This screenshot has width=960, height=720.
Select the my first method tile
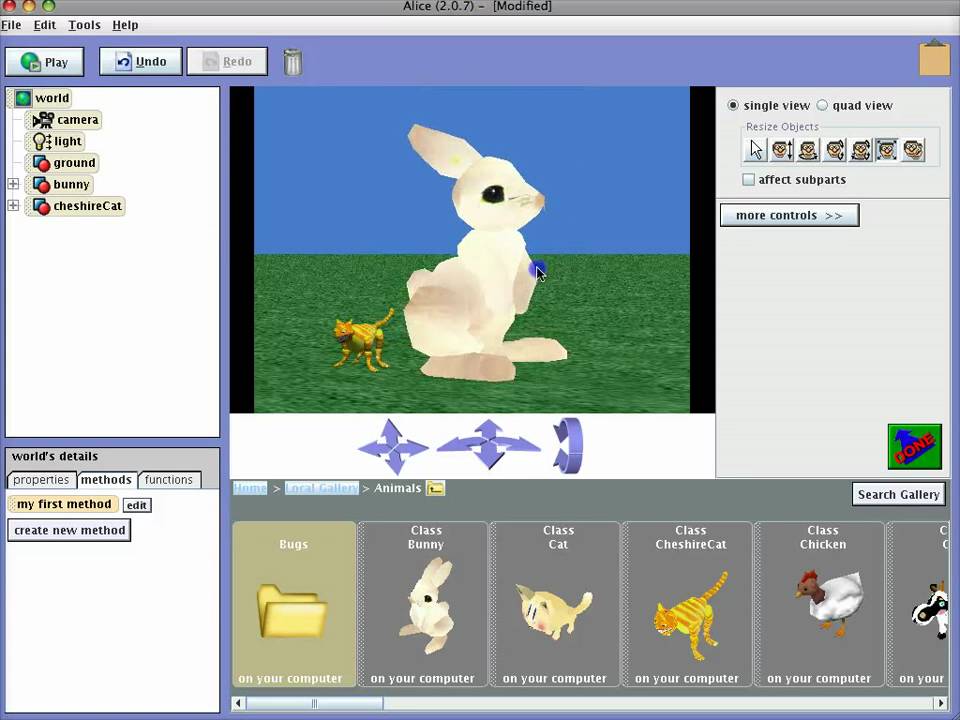click(64, 504)
